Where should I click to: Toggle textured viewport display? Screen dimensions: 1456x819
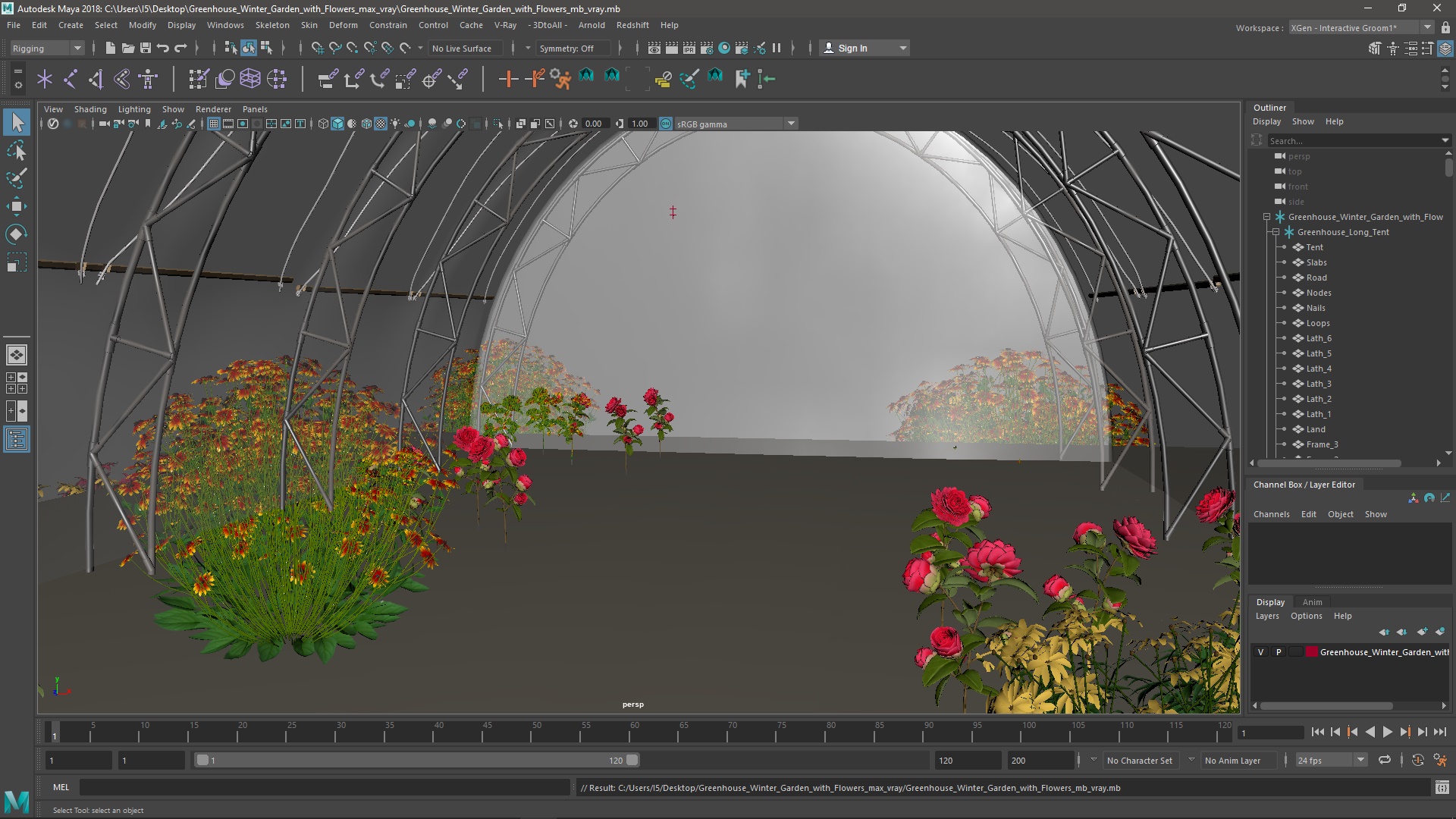[x=381, y=124]
